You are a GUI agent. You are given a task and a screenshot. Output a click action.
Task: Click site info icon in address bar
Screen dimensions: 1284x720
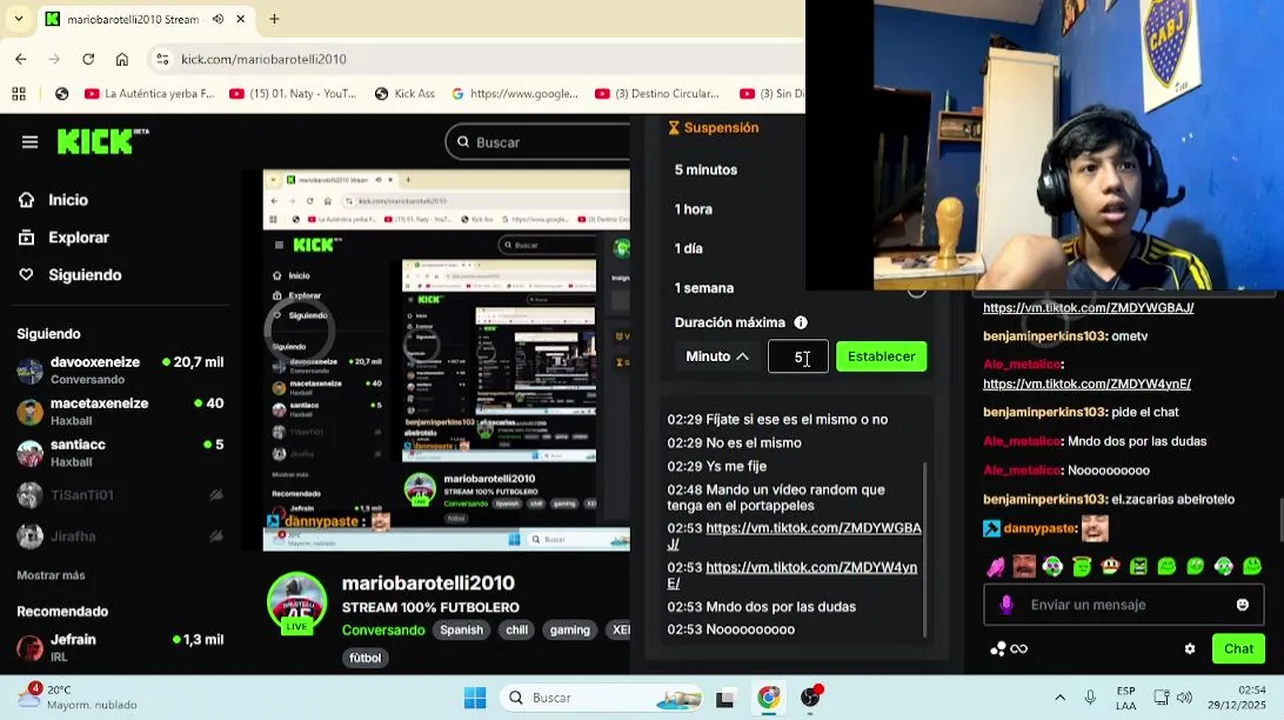pyautogui.click(x=163, y=59)
